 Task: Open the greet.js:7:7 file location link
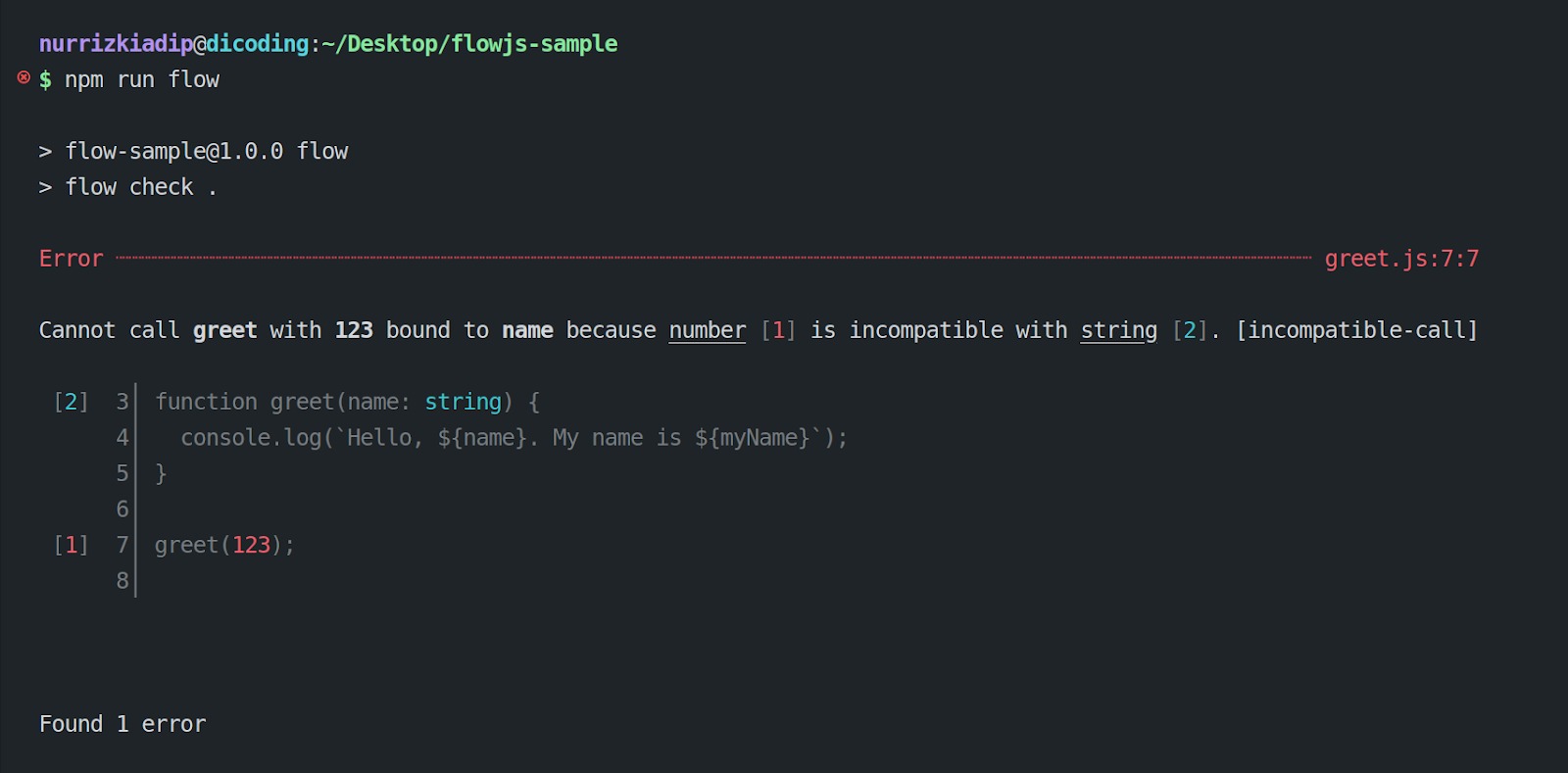click(1401, 259)
